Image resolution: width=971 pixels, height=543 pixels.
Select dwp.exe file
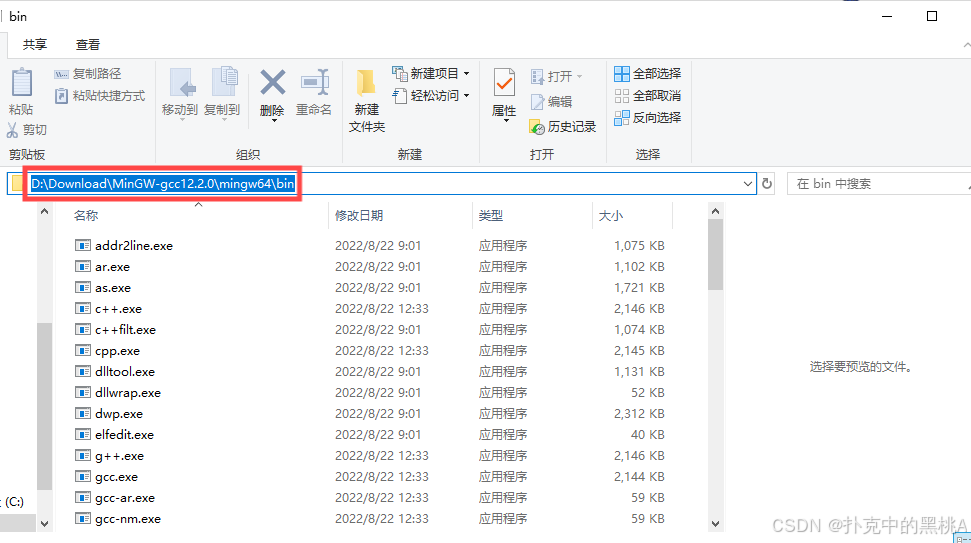[x=118, y=414]
